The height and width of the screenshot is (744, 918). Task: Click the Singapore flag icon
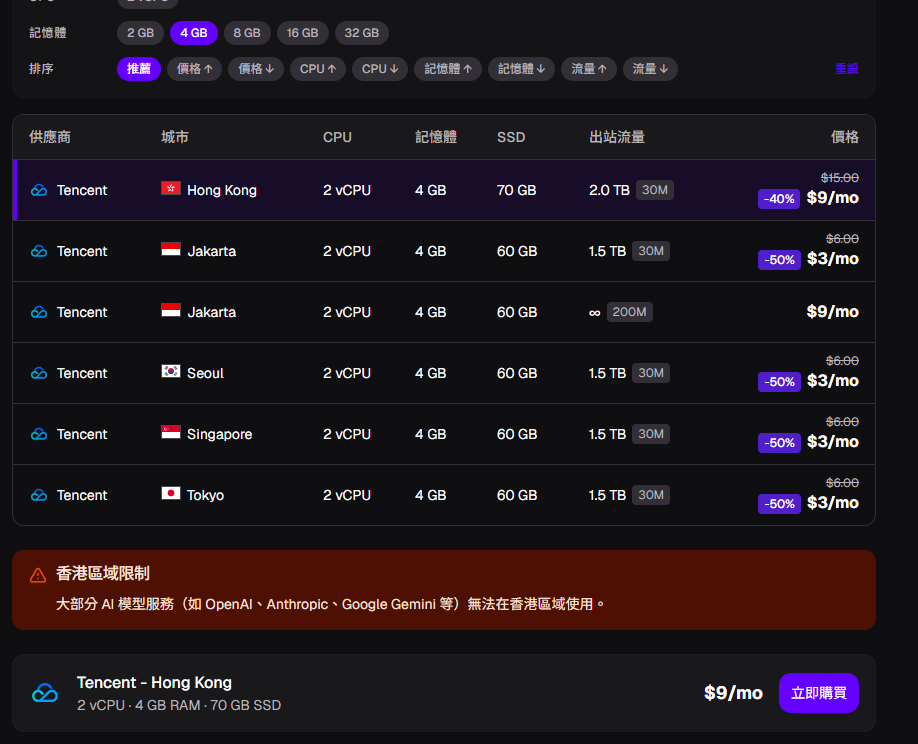(x=171, y=432)
